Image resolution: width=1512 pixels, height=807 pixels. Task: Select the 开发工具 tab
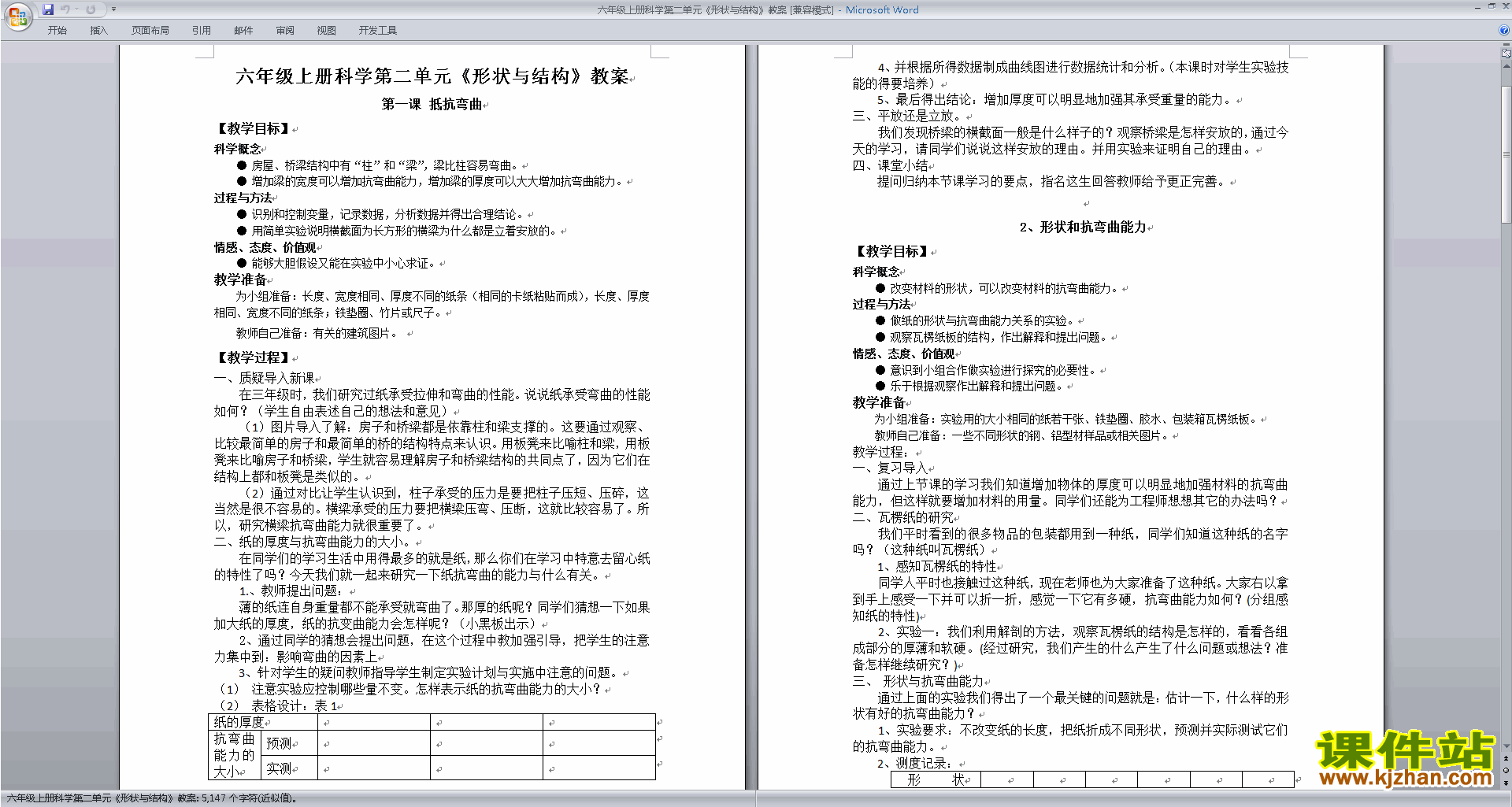point(378,31)
